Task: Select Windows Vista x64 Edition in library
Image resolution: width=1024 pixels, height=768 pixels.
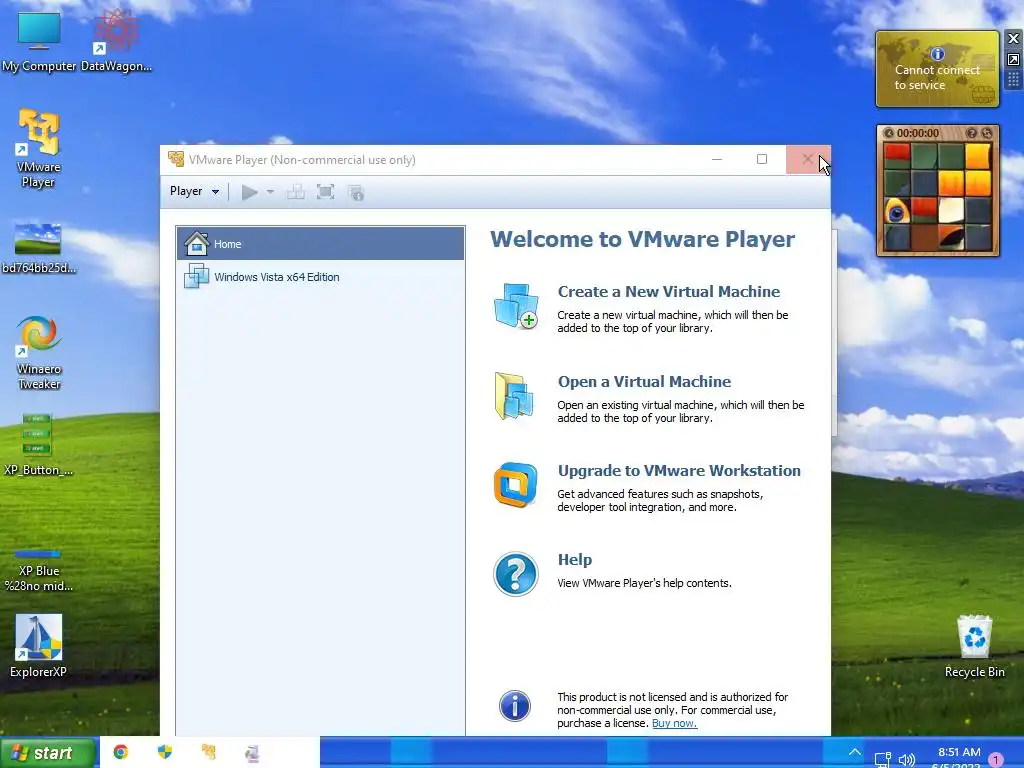Action: pos(320,277)
